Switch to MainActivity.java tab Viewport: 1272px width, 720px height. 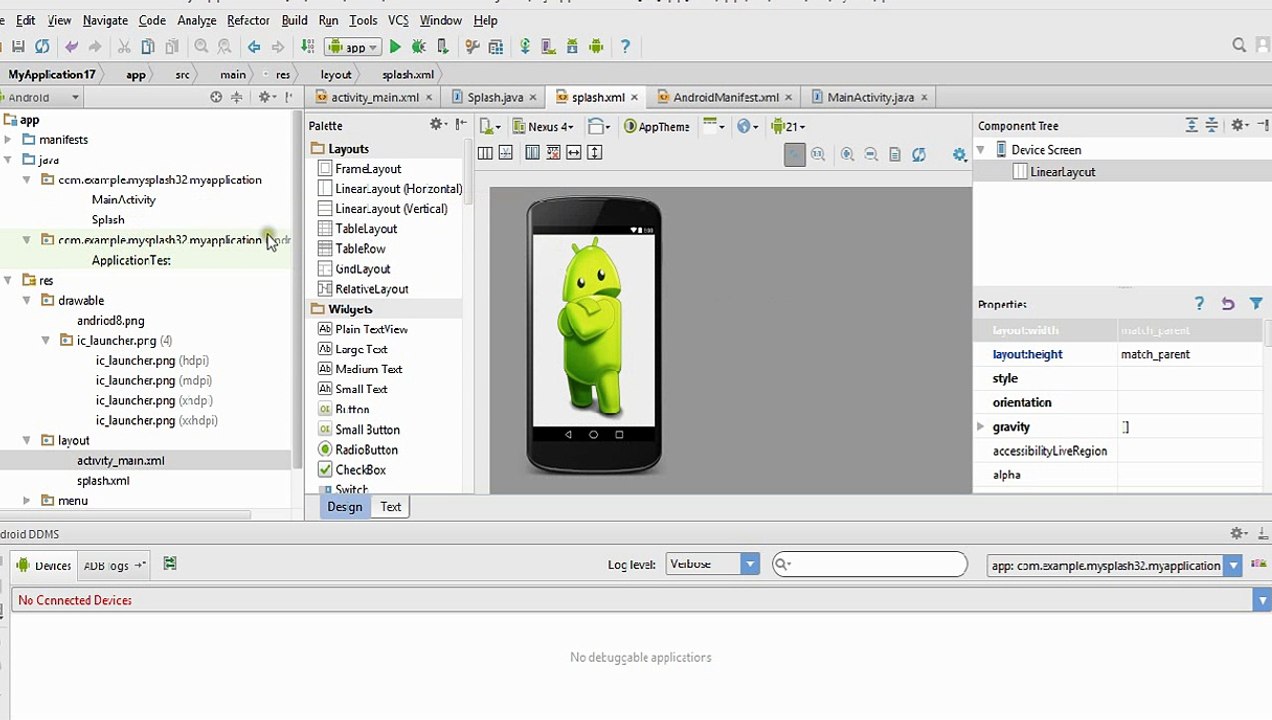[x=870, y=97]
